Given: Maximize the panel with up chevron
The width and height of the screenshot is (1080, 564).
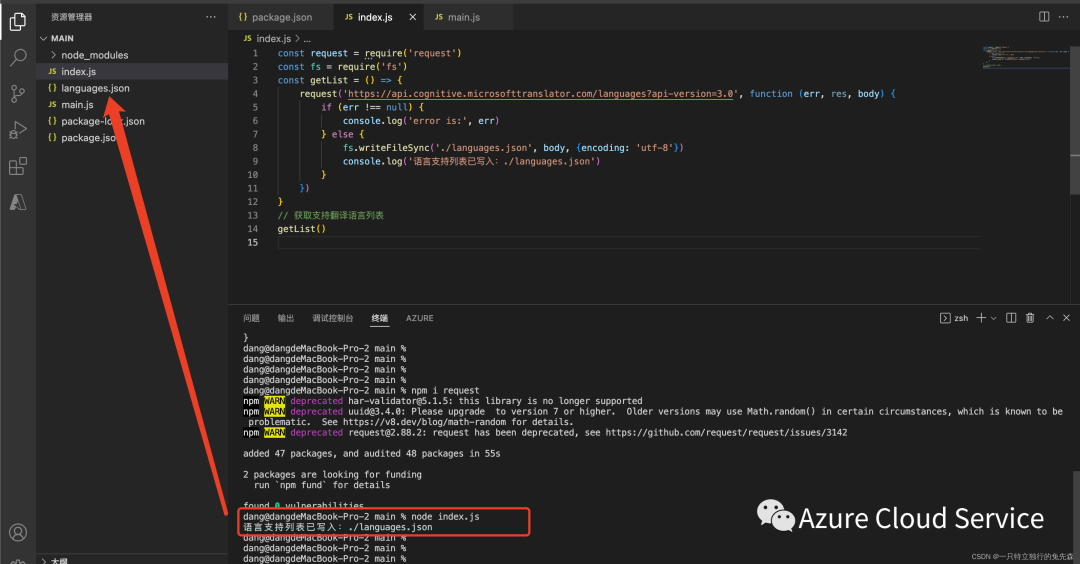Looking at the screenshot, I should (x=1050, y=317).
